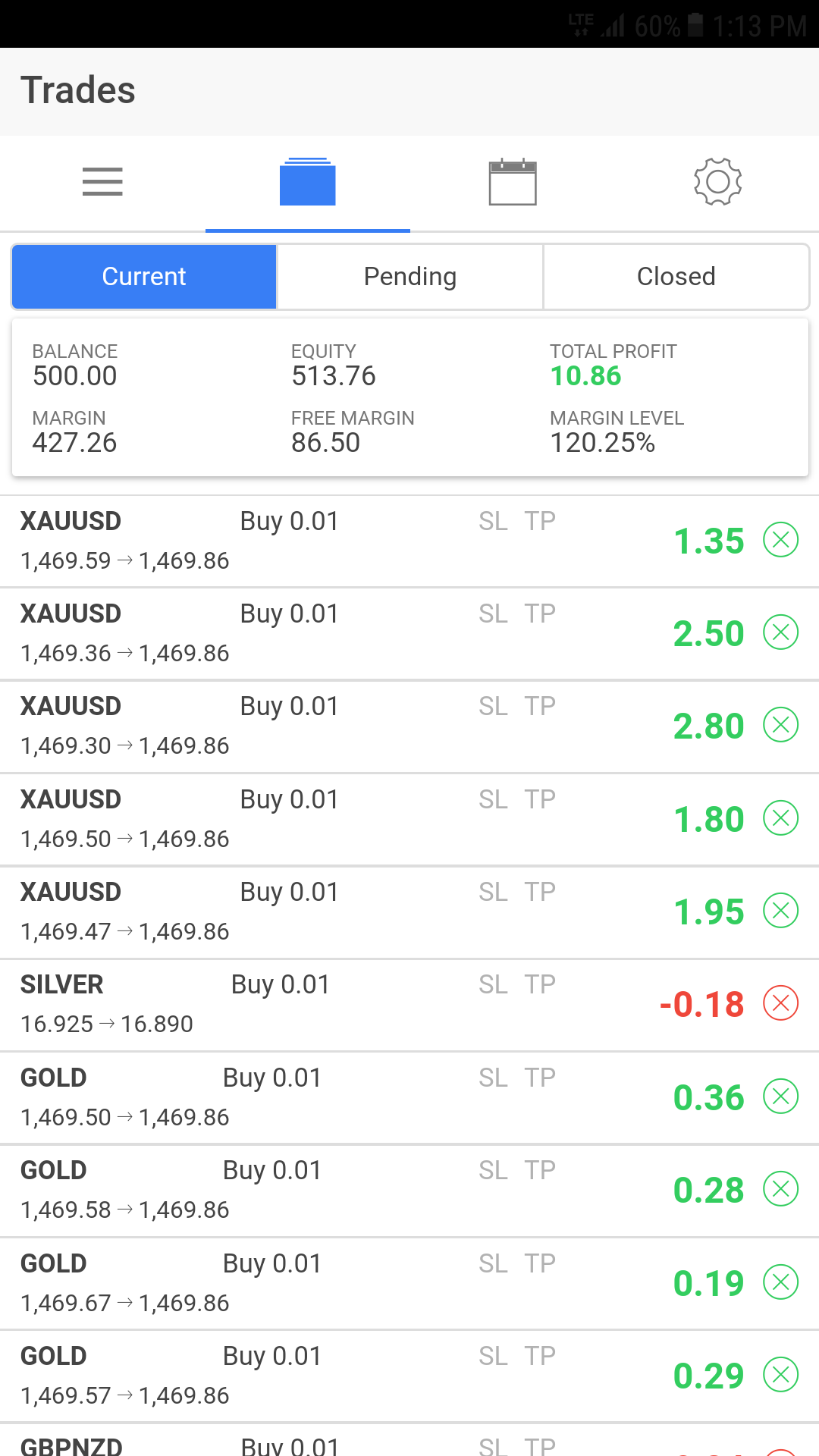The width and height of the screenshot is (819, 1456).
Task: Open the calendar icon tab
Action: (513, 182)
